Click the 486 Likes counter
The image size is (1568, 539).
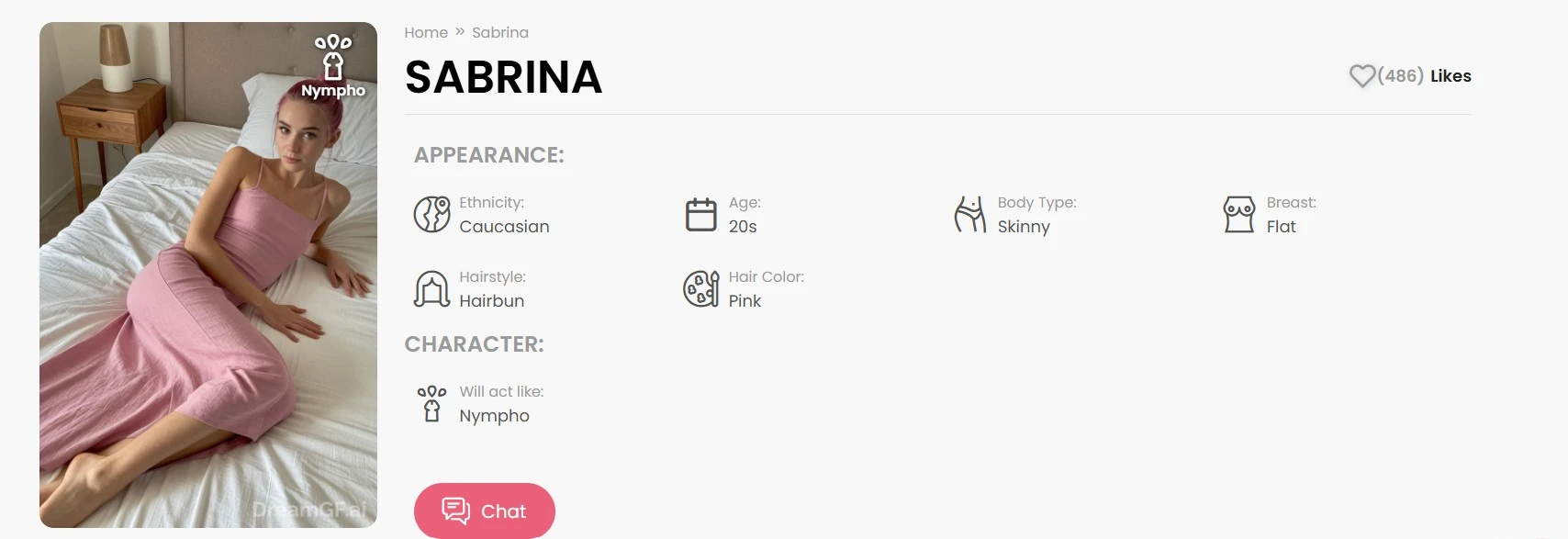(x=1424, y=76)
